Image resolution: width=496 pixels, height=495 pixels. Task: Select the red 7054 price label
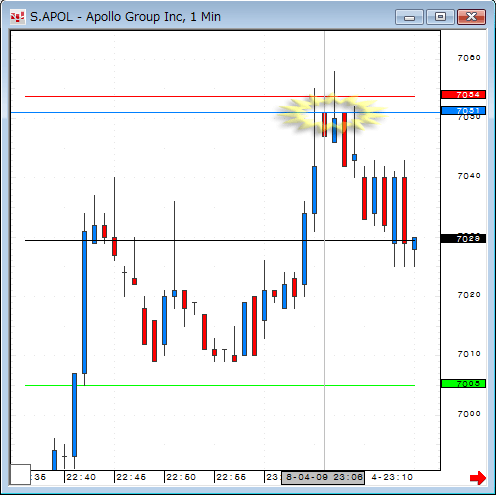click(x=463, y=95)
